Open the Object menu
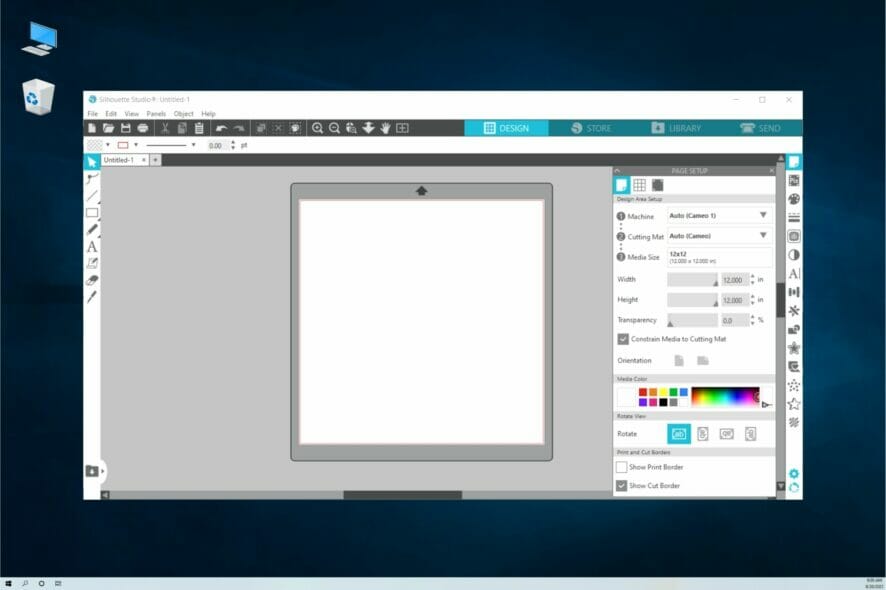The image size is (886, 590). (184, 114)
